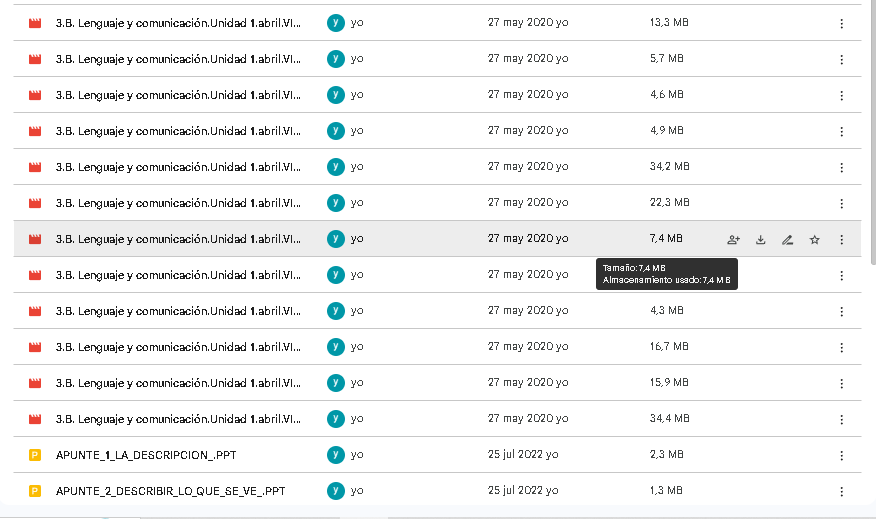Viewport: 876px width, 519px height.
Task: Select the video file name in the 4,3 MB row
Action: click(x=178, y=311)
